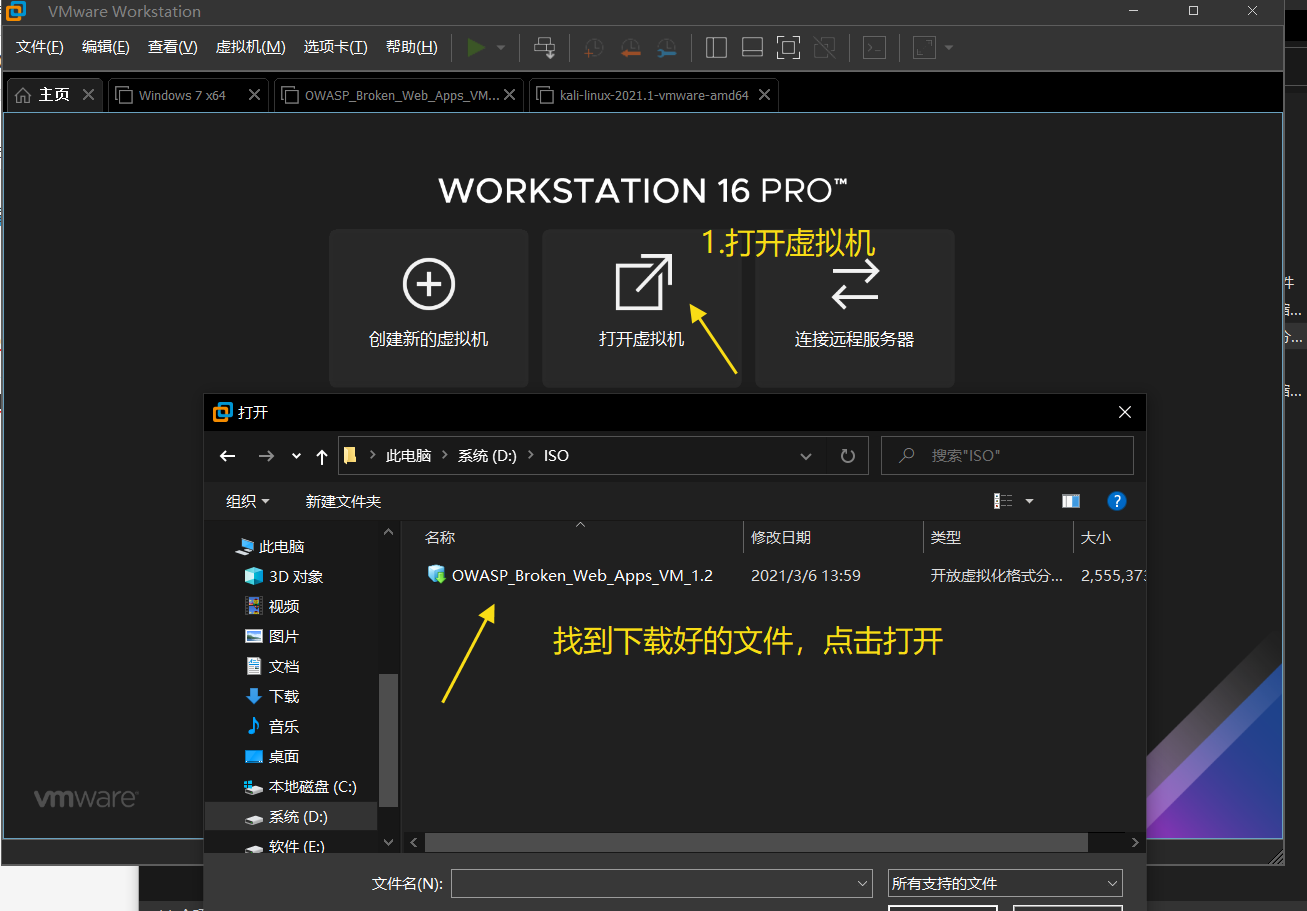Click the full screen mode icon

coord(788,47)
